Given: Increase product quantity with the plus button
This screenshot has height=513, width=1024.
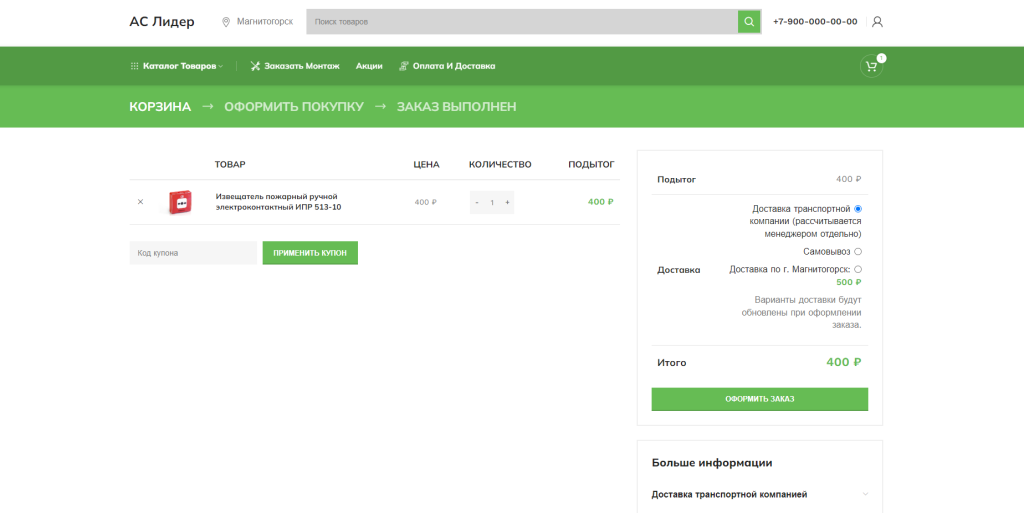Looking at the screenshot, I should (508, 202).
